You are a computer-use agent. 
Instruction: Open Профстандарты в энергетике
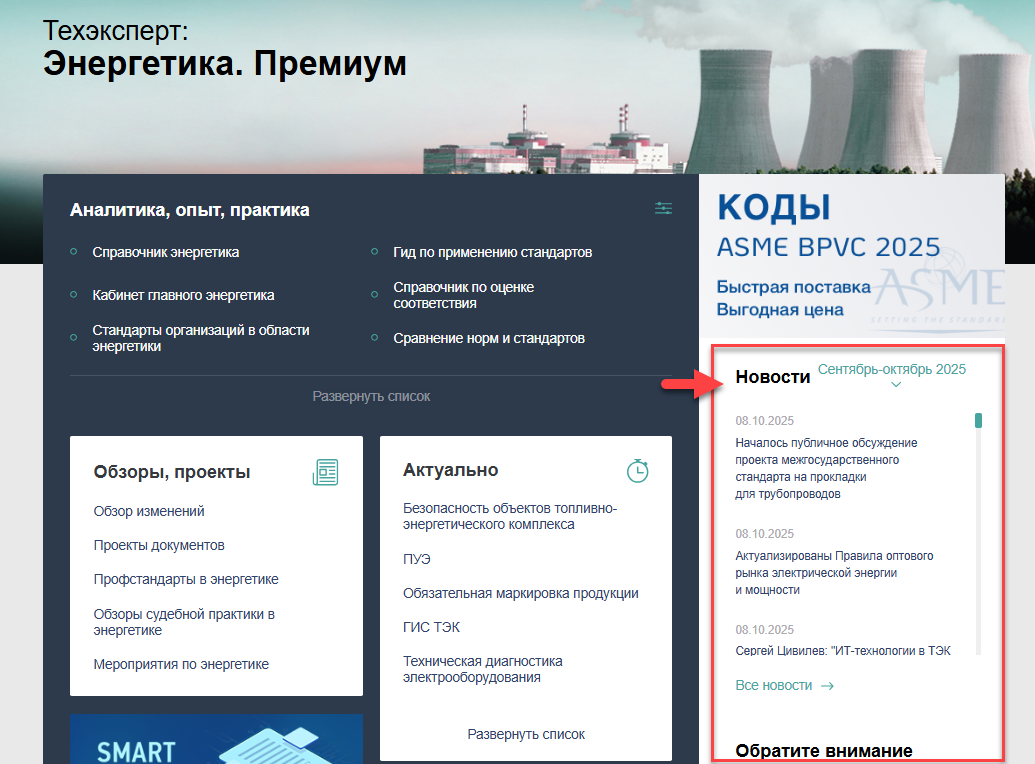[x=186, y=579]
